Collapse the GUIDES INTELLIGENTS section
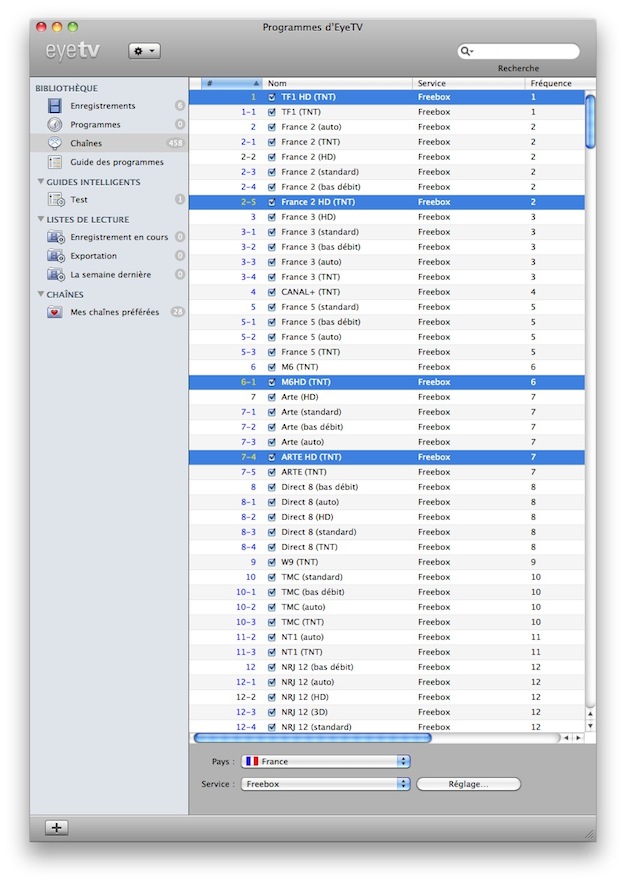Screen dimensions: 626x883 (41, 182)
